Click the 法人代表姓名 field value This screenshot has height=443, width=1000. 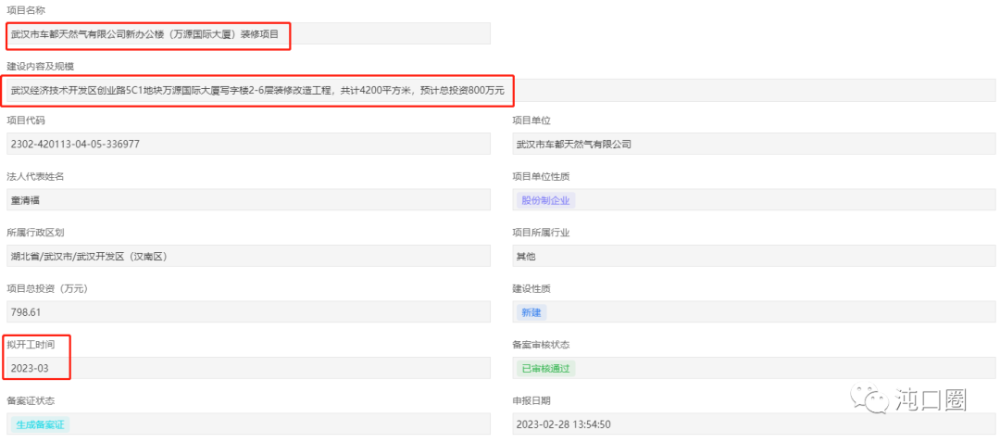click(x=249, y=200)
